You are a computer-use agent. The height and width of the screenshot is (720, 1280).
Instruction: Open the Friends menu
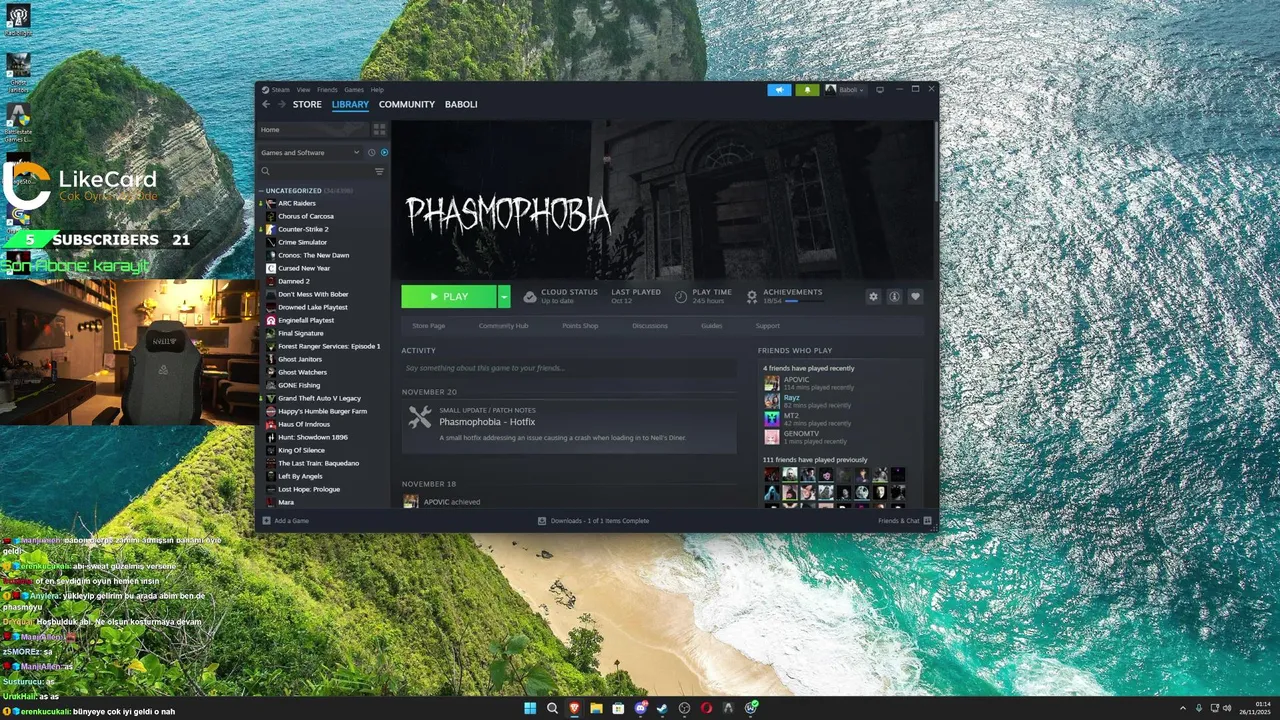coord(327,90)
